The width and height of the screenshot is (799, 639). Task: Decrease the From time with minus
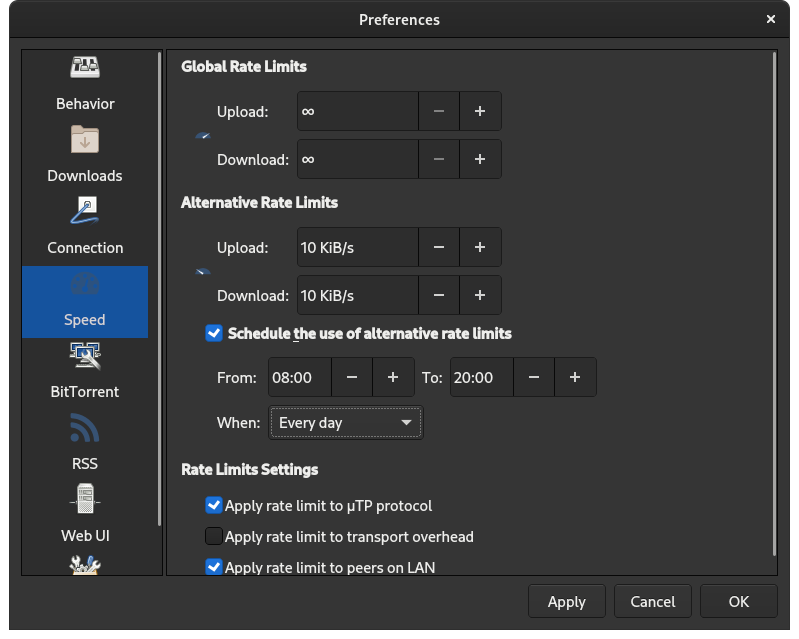[x=352, y=377]
